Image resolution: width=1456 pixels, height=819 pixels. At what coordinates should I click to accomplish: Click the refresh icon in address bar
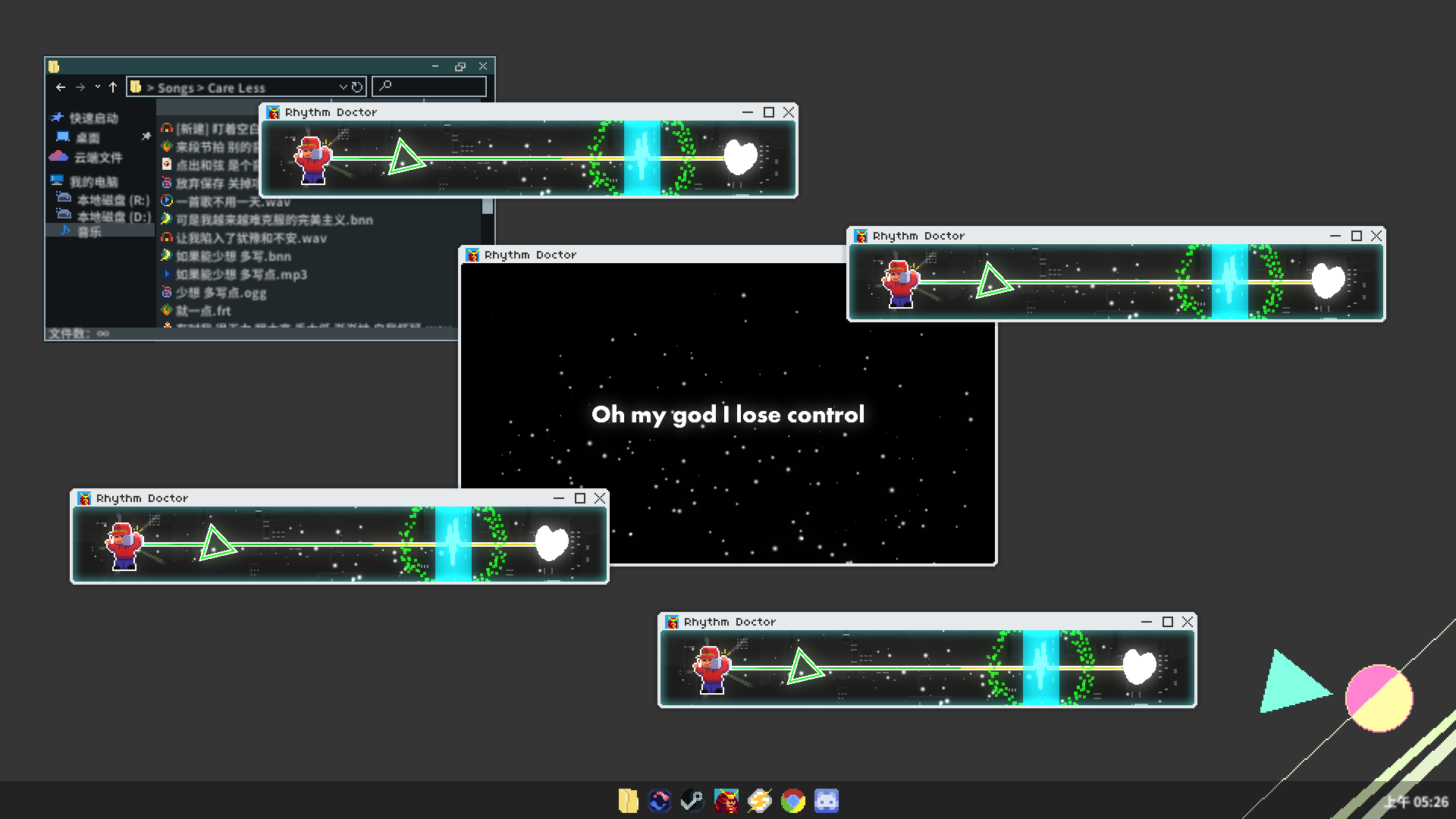click(357, 87)
